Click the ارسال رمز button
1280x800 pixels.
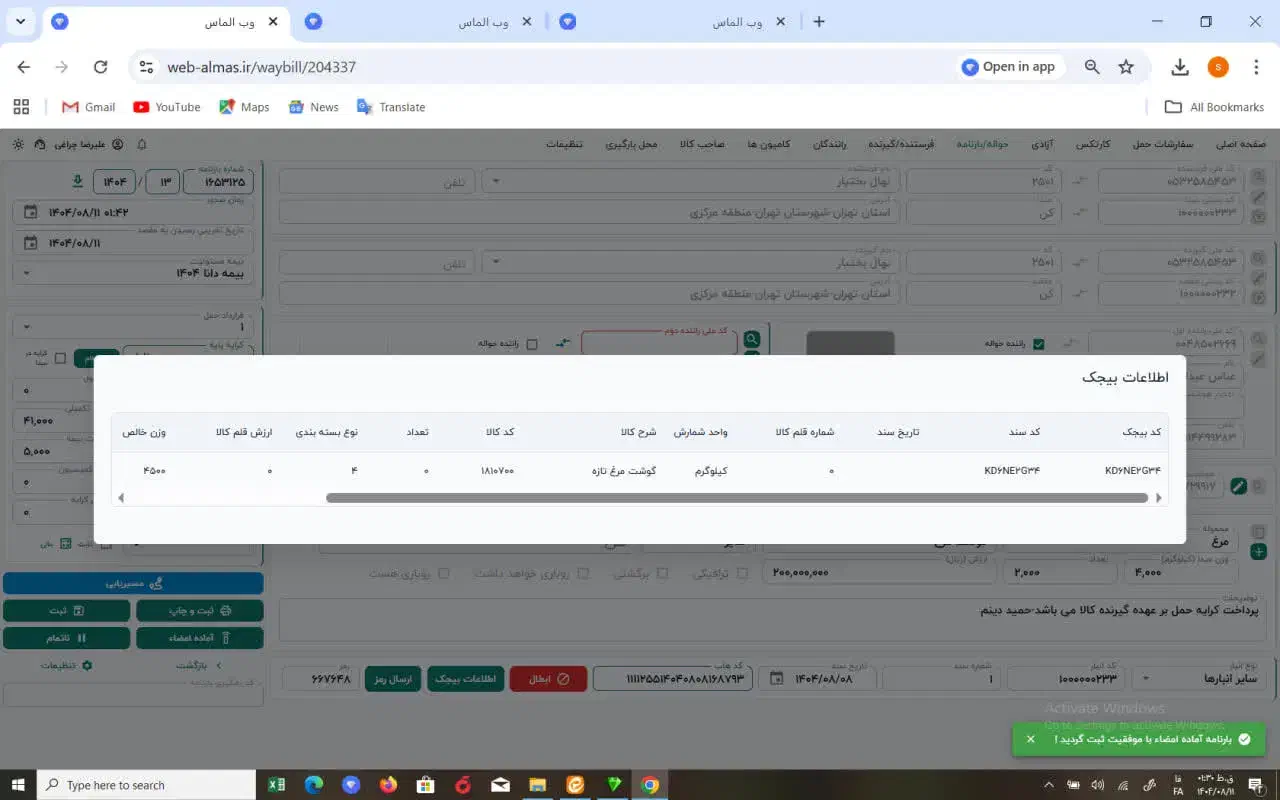(x=393, y=679)
